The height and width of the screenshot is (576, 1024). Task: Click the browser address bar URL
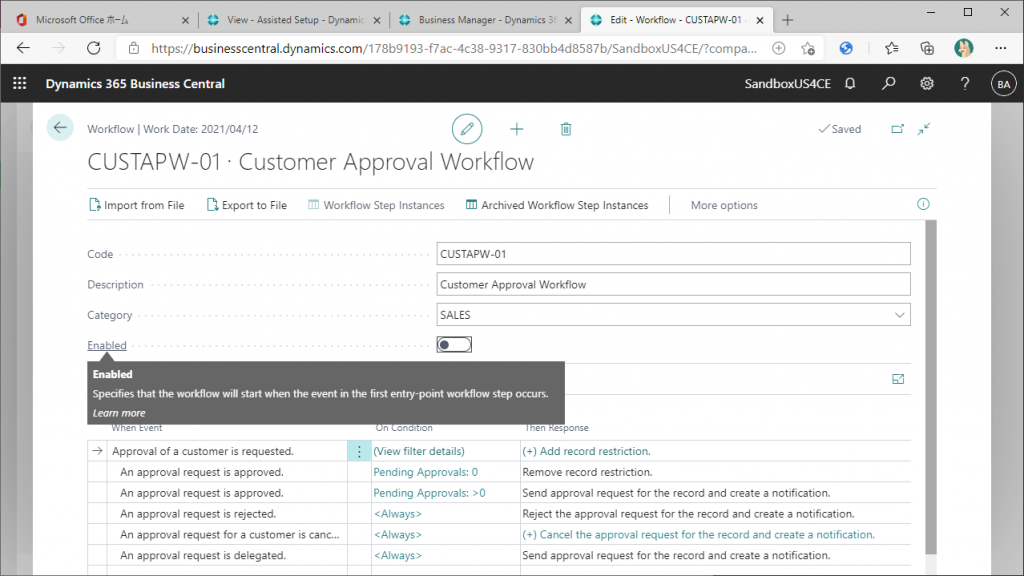click(x=454, y=48)
